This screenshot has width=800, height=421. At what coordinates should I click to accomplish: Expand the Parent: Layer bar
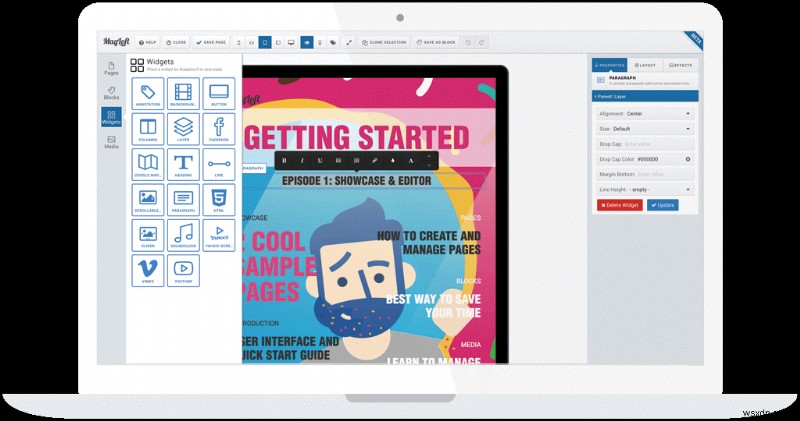point(645,96)
